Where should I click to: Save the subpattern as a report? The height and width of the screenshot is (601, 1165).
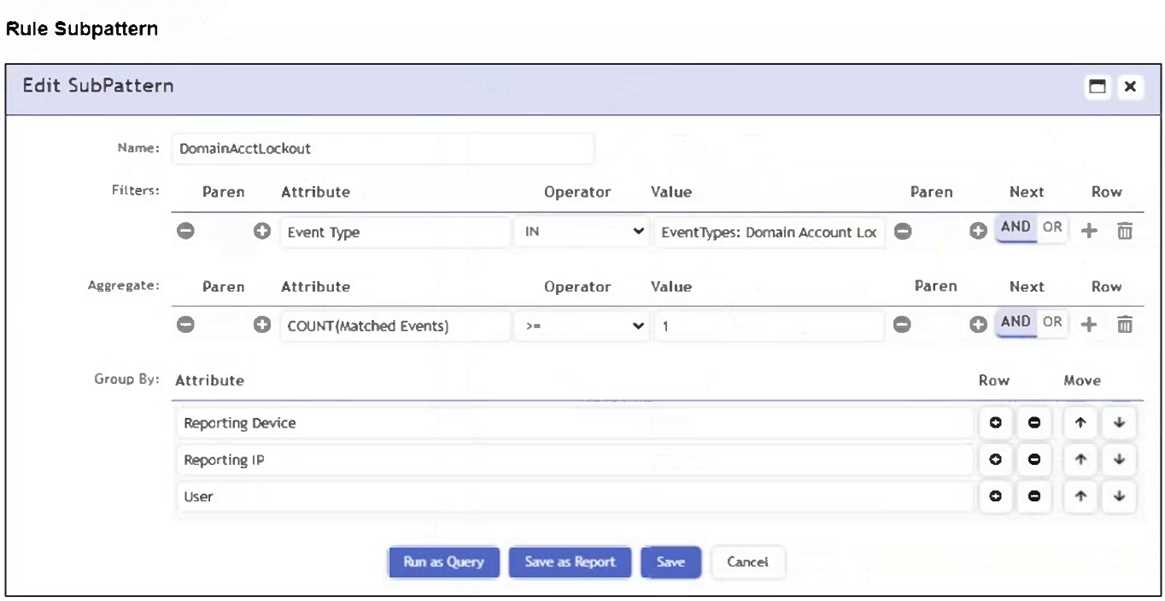click(569, 562)
